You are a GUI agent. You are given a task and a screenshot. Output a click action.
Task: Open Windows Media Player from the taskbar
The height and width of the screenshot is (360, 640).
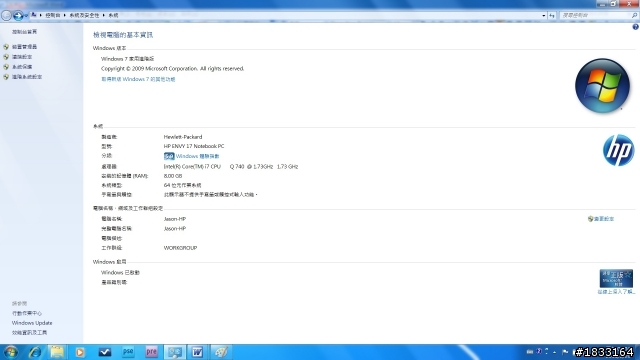tap(80, 352)
